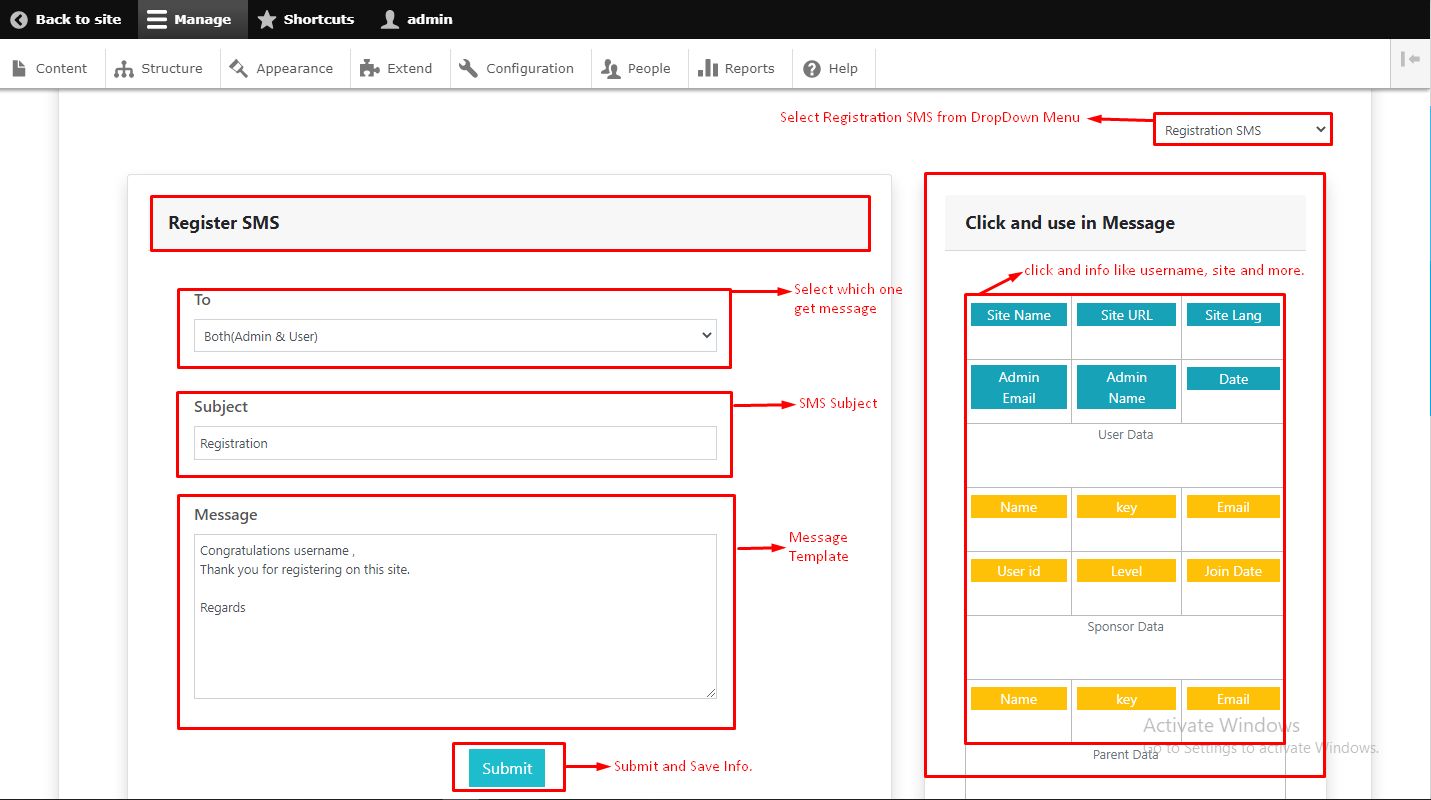Expand the Registration SMS dropdown

click(1243, 130)
